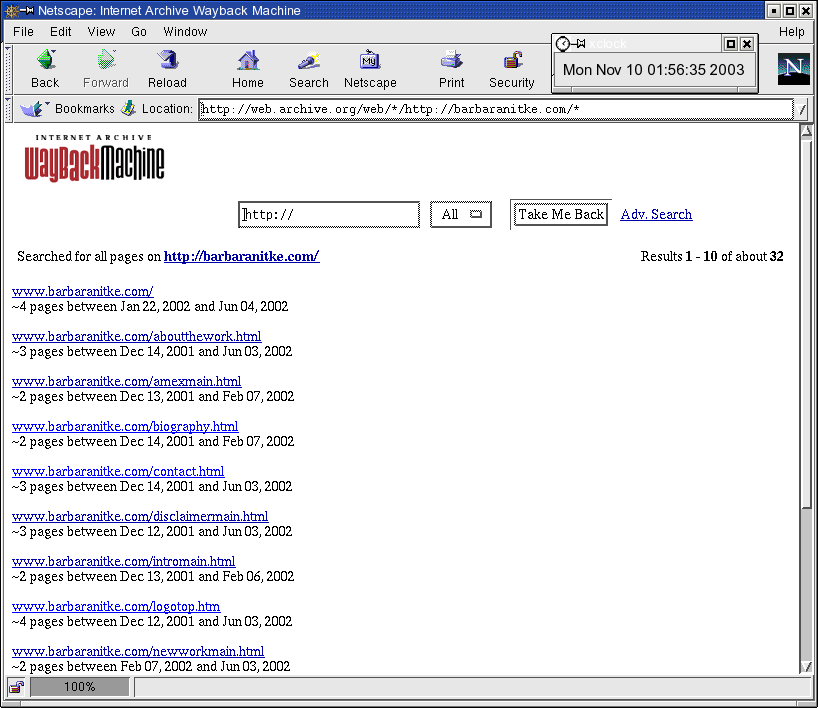Viewport: 818px width, 708px height.
Task: Open the amexmain.html result link
Action: (x=127, y=381)
